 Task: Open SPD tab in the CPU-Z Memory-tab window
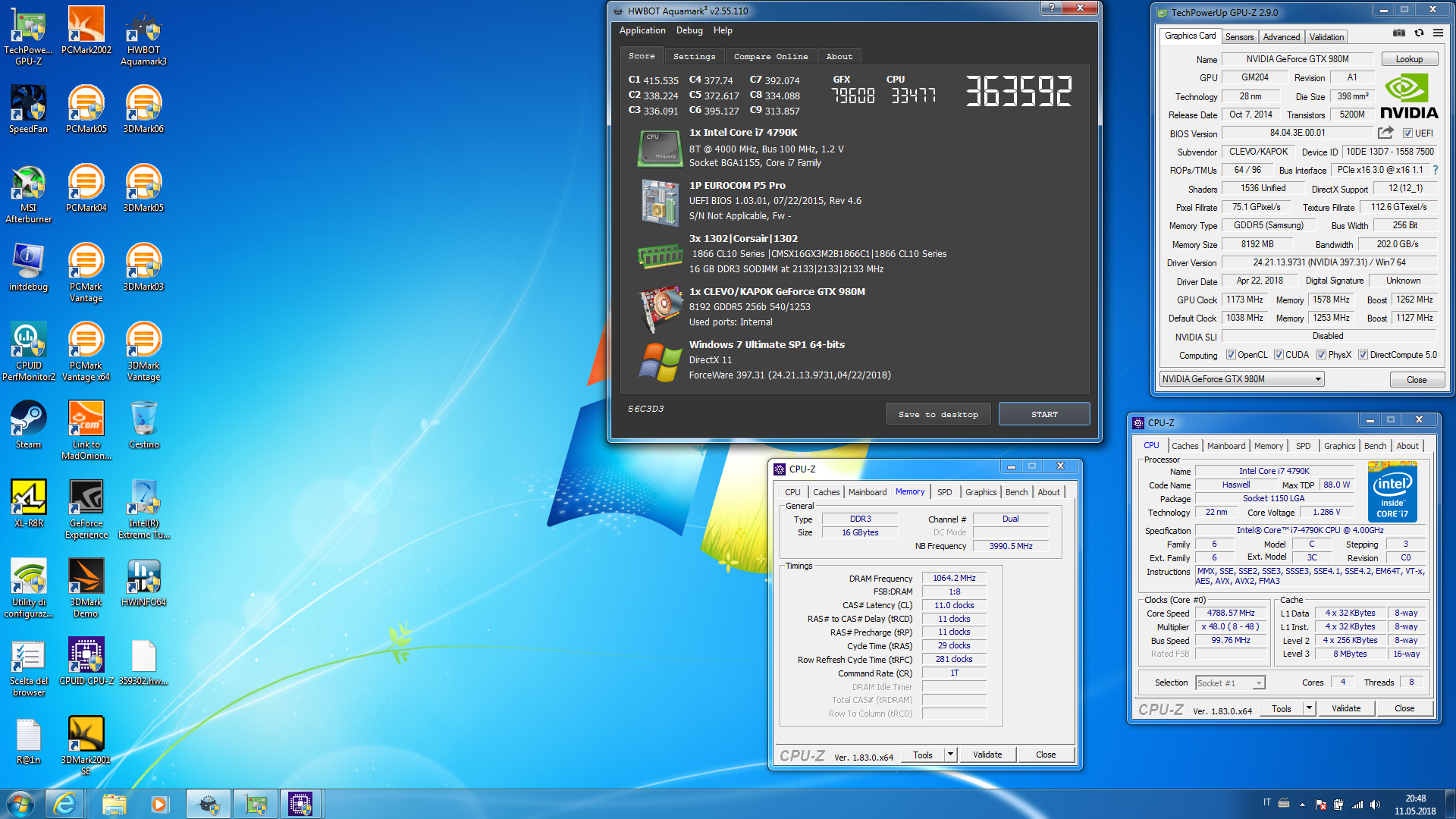click(944, 492)
